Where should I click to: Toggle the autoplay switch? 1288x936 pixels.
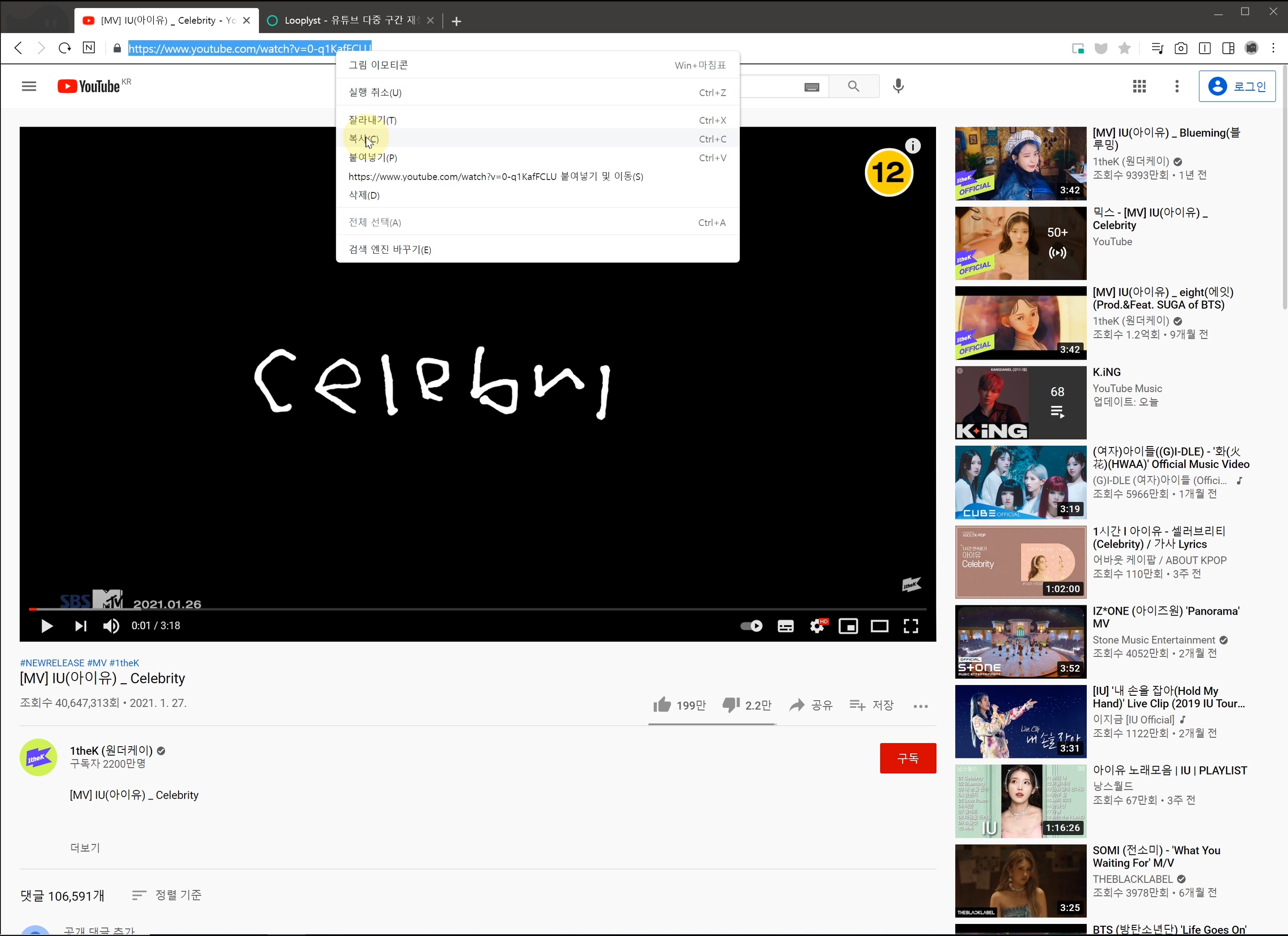[x=751, y=625]
